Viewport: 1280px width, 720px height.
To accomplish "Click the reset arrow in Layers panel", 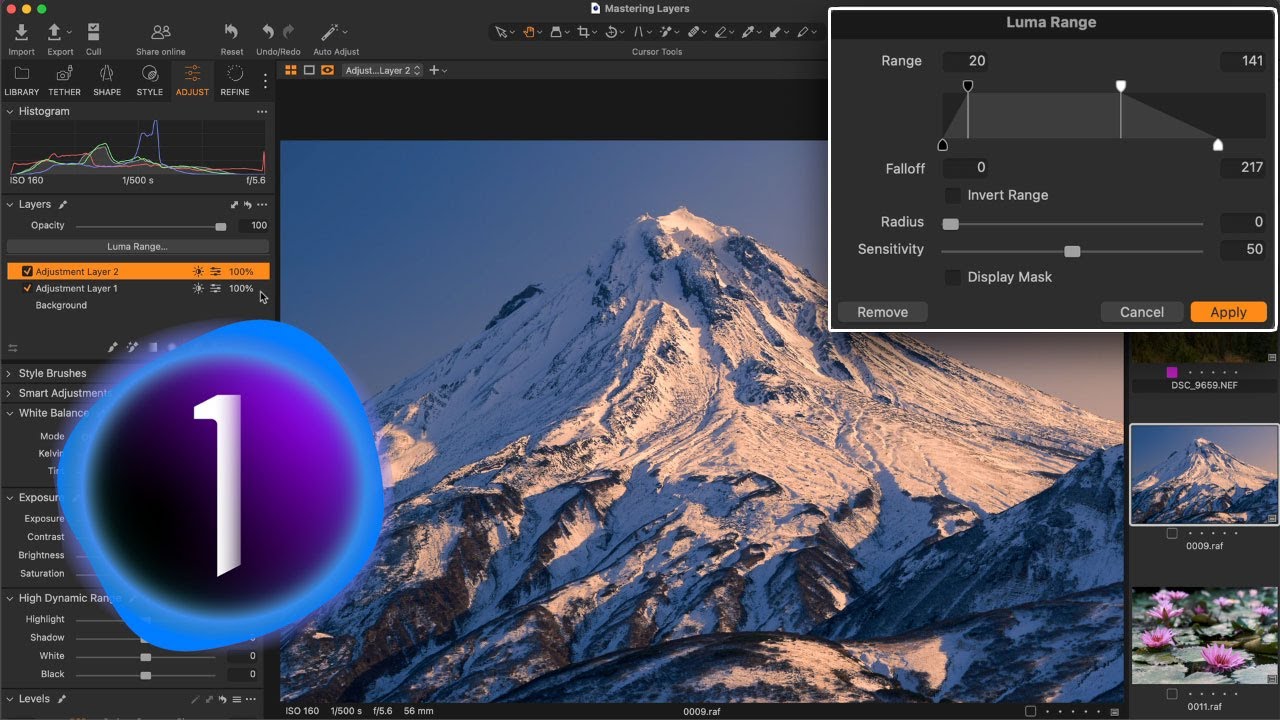I will click(x=247, y=205).
